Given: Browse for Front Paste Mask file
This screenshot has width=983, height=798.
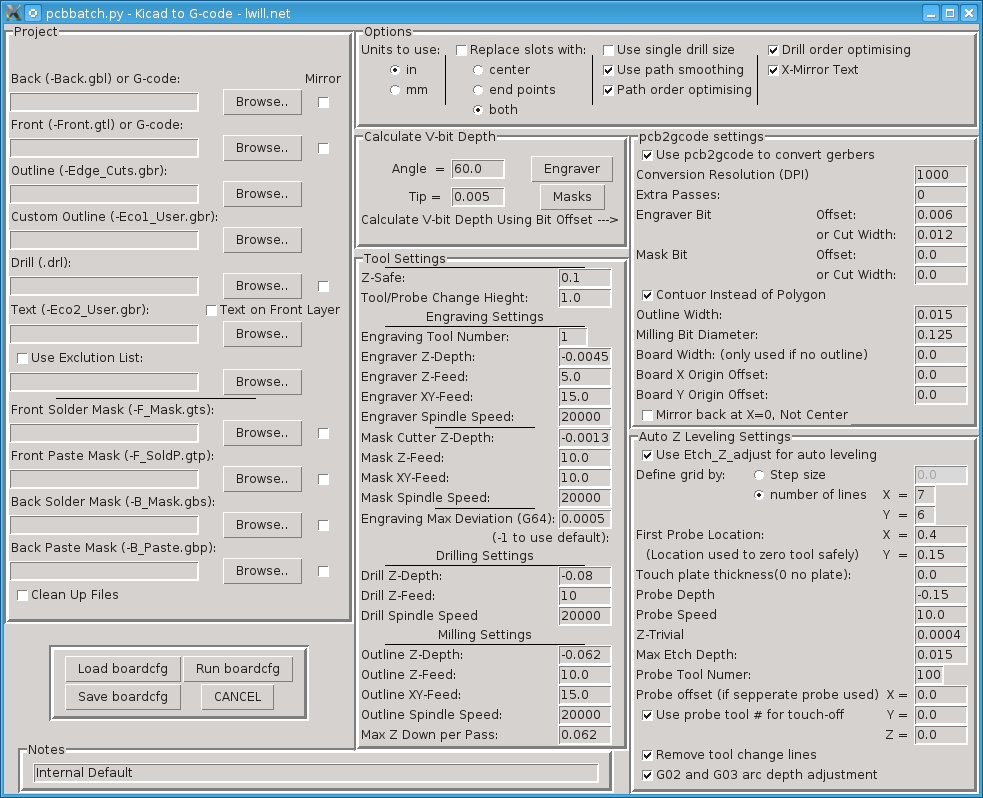Looking at the screenshot, I should [262, 479].
